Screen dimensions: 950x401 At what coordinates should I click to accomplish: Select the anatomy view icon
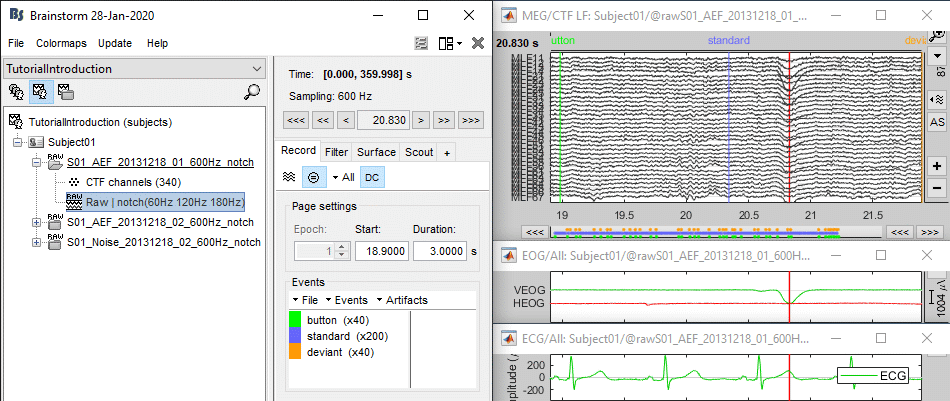tap(16, 92)
